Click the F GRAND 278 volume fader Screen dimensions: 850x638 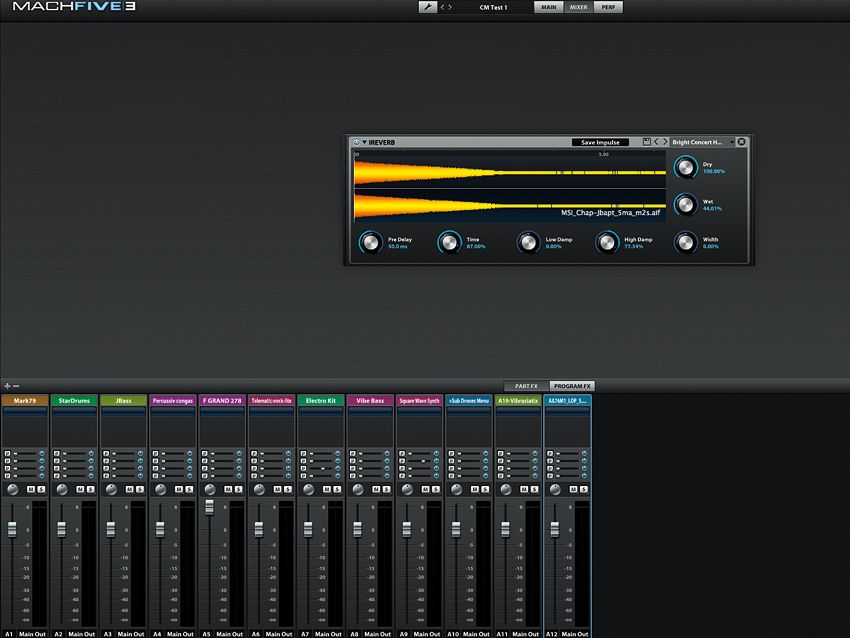pyautogui.click(x=210, y=508)
